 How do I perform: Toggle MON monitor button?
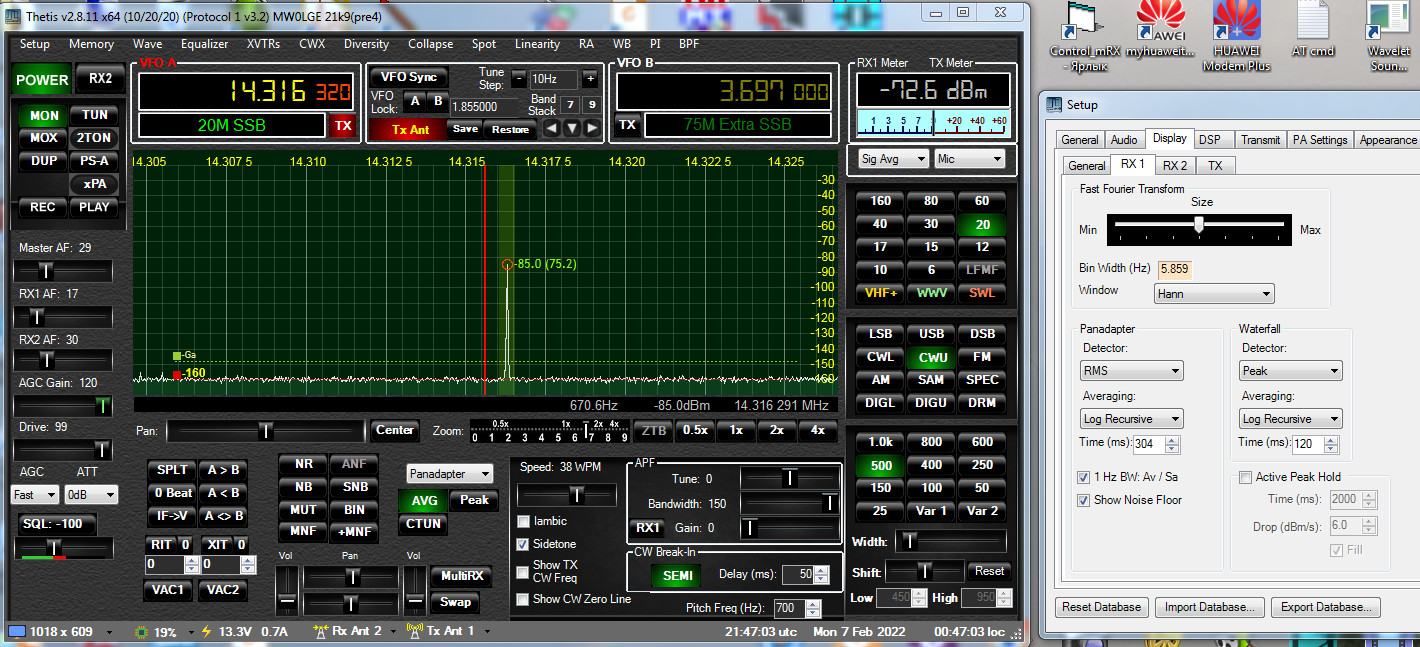pyautogui.click(x=43, y=116)
